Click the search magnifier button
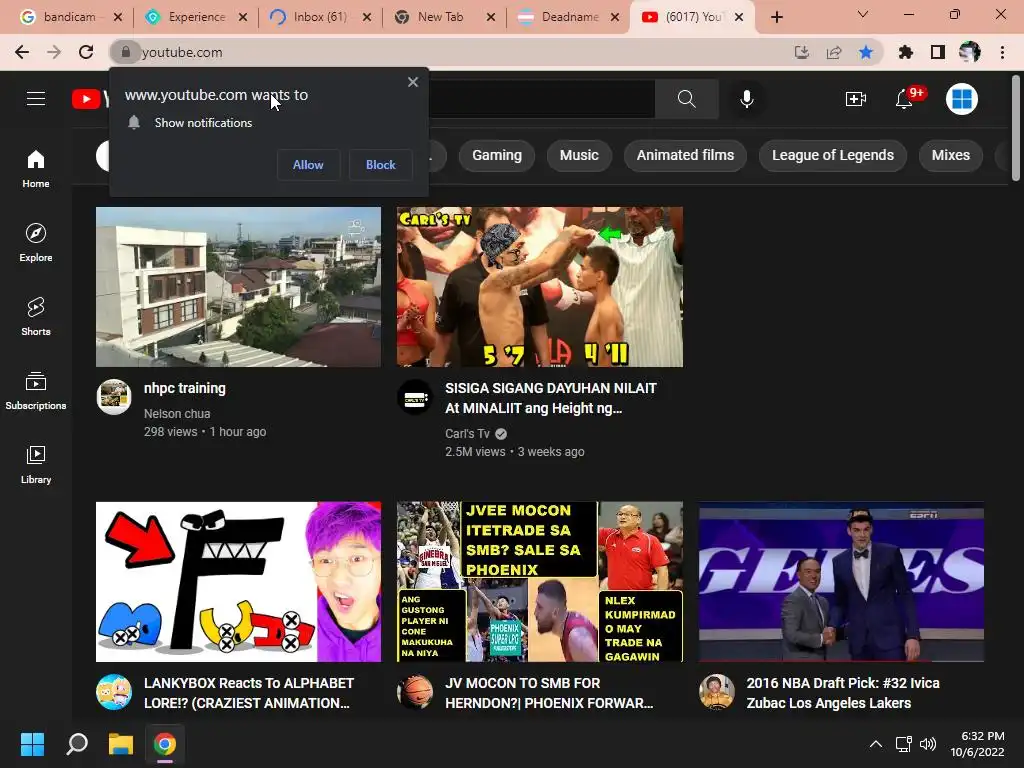 tap(686, 99)
